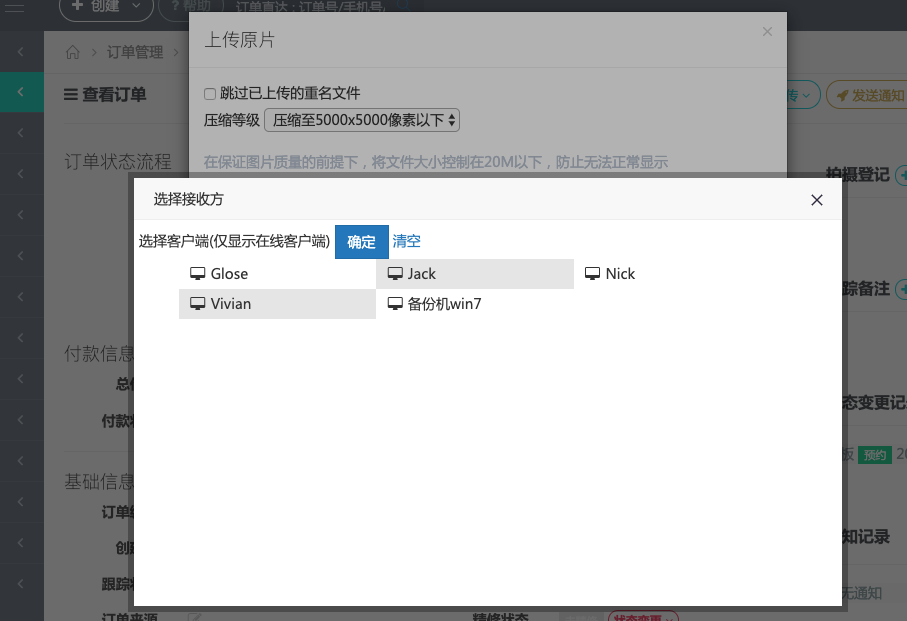
Task: Click Vivian's computer icon
Action: tap(196, 303)
